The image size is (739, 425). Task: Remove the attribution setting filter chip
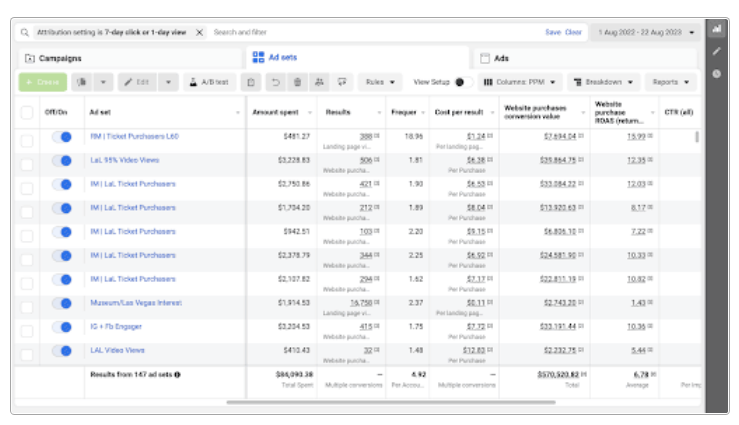pyautogui.click(x=199, y=33)
